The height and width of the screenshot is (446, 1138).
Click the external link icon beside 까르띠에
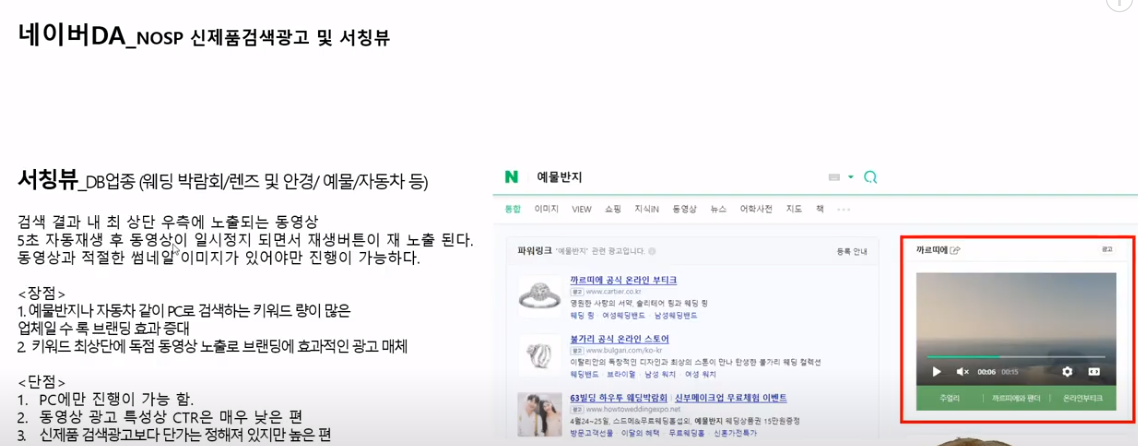click(956, 251)
